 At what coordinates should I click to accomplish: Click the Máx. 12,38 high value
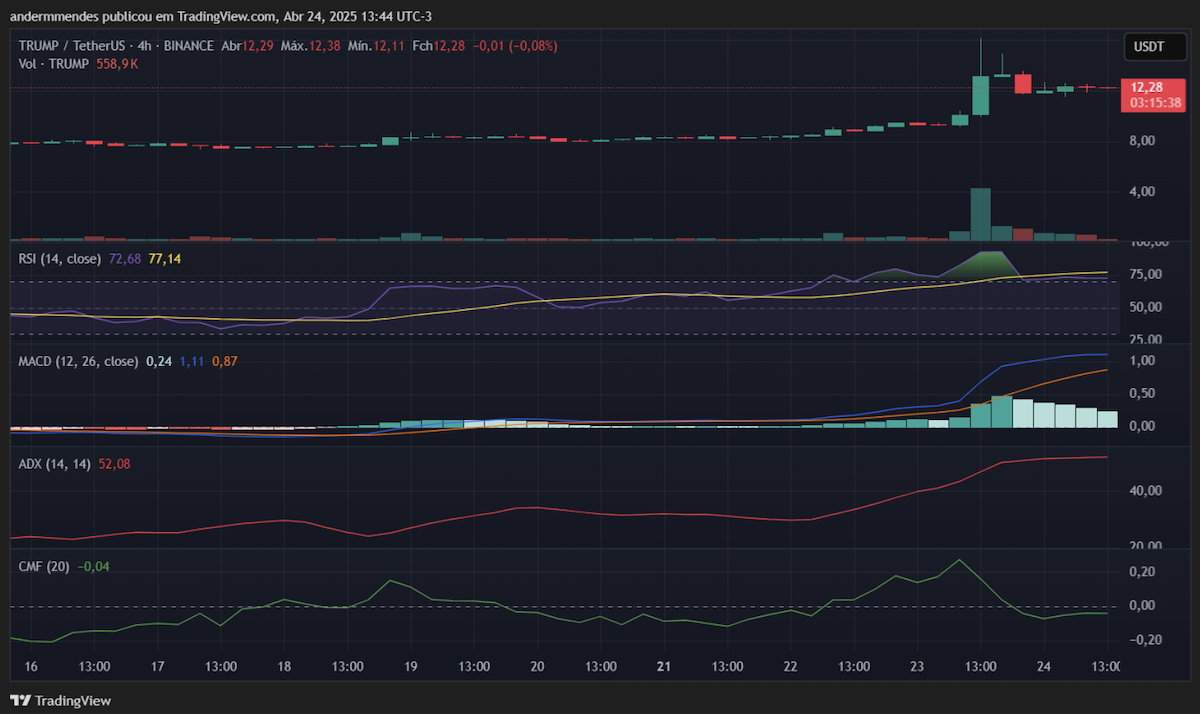[312, 46]
